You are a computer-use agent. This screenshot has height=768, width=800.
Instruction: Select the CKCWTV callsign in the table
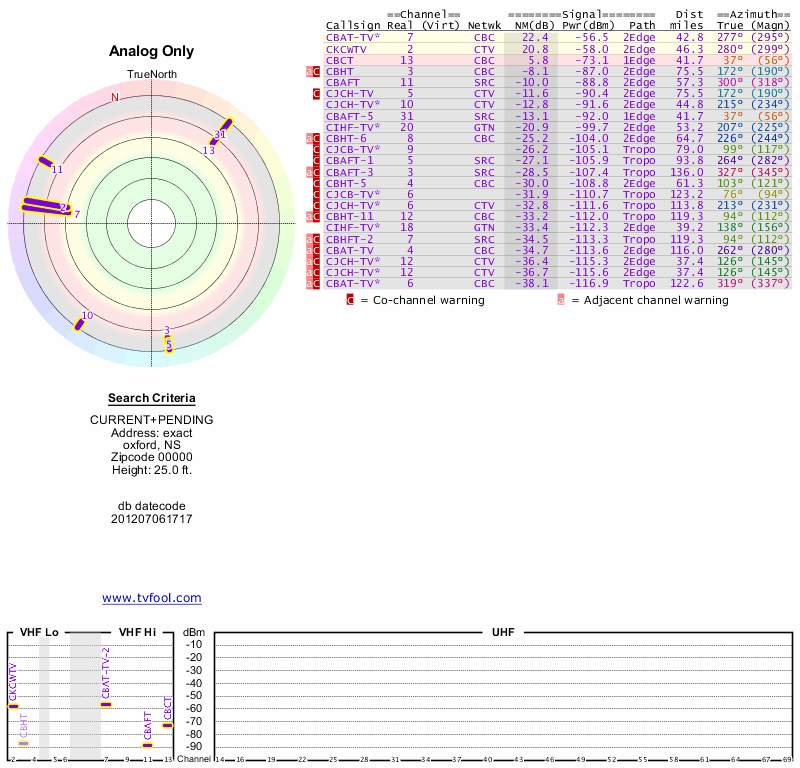point(346,48)
